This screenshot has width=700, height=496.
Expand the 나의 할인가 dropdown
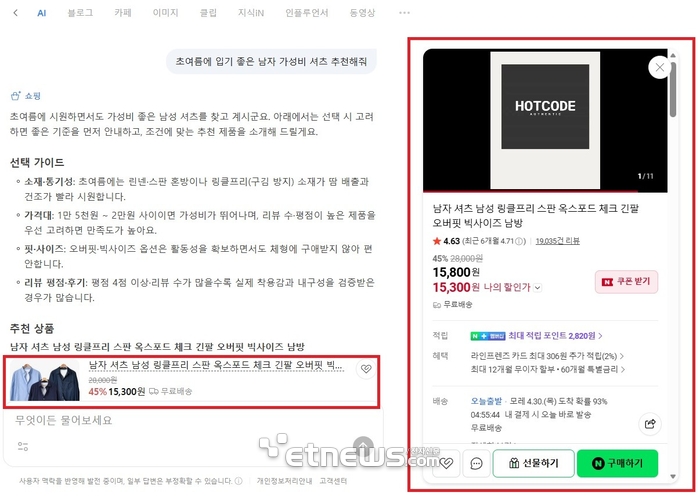click(538, 288)
